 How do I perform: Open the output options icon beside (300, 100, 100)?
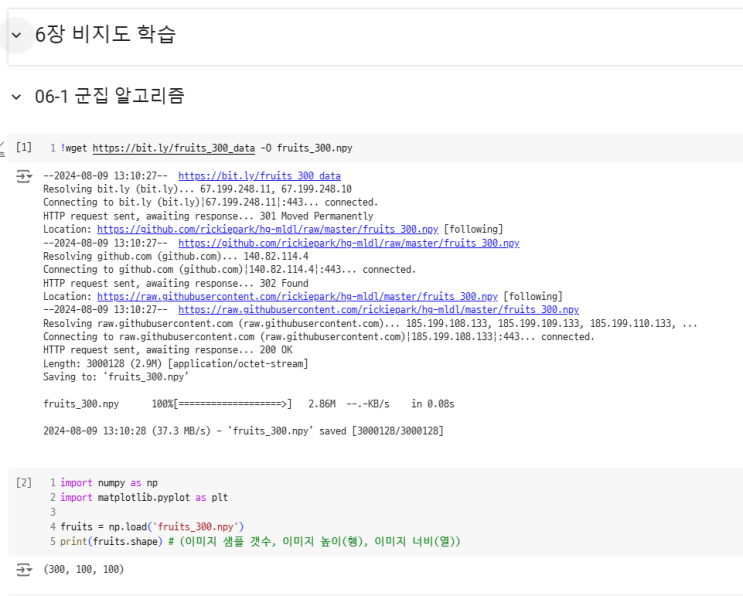coord(24,569)
